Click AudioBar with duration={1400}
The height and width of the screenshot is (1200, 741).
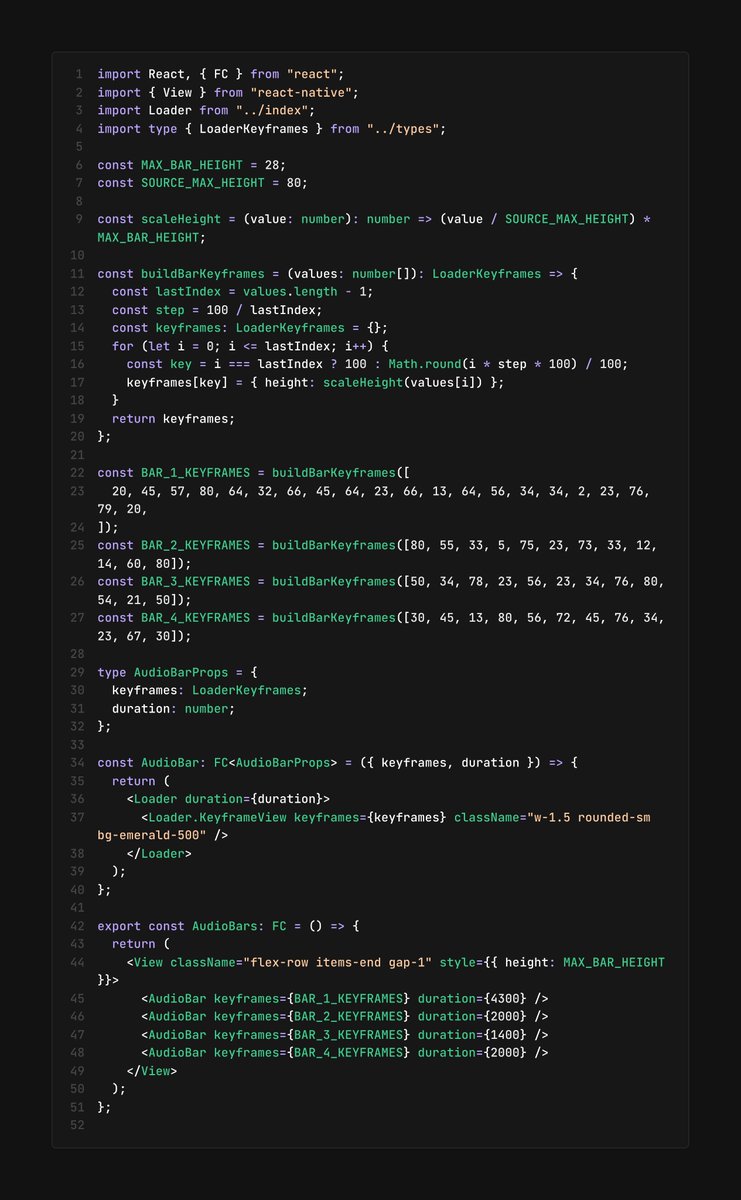(345, 1034)
